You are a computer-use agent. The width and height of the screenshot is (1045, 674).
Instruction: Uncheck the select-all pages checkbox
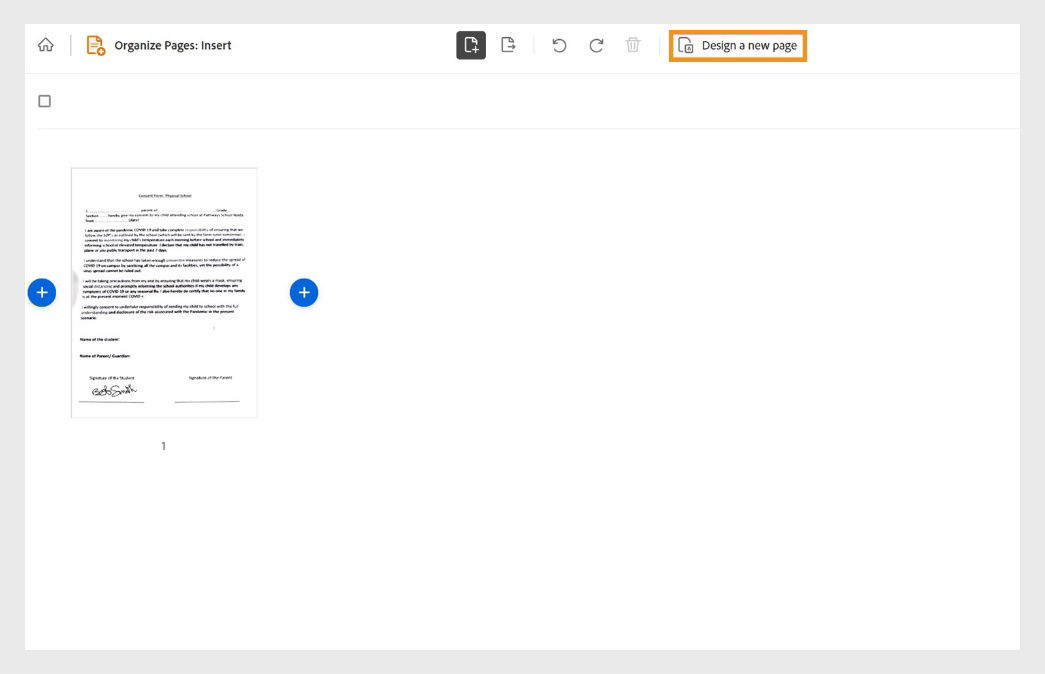tap(44, 100)
